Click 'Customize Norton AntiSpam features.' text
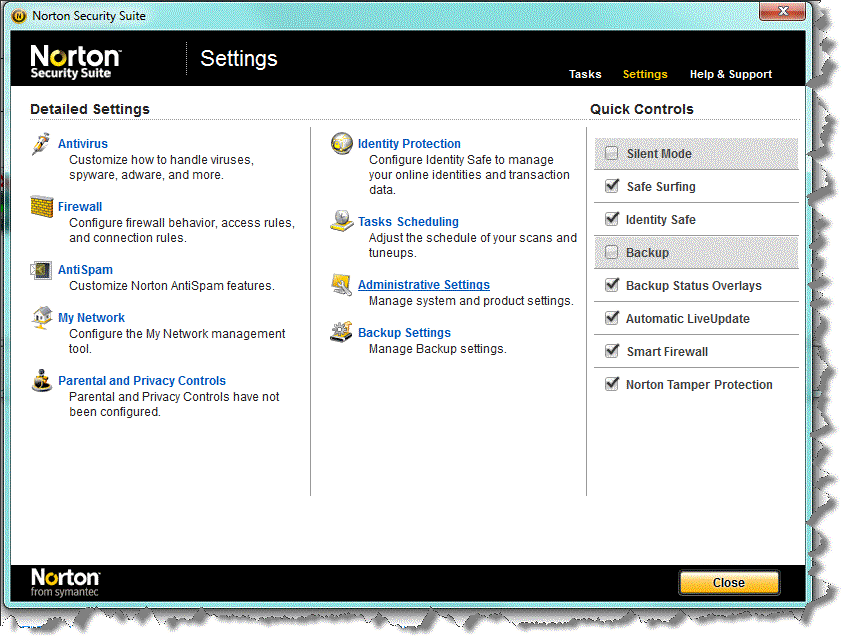This screenshot has width=843, height=637. pyautogui.click(x=172, y=285)
